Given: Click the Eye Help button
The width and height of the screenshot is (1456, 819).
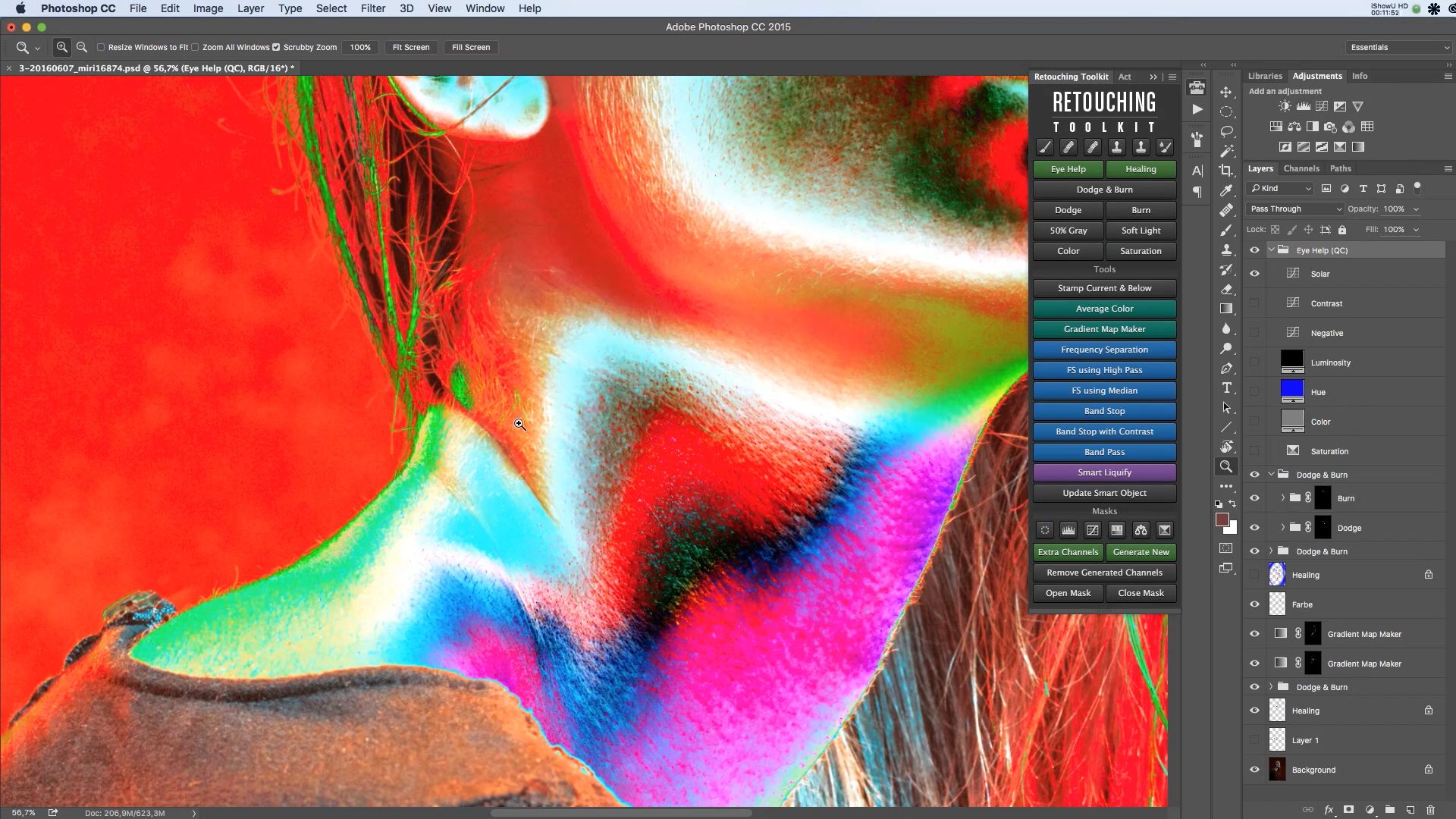Looking at the screenshot, I should pyautogui.click(x=1068, y=169).
